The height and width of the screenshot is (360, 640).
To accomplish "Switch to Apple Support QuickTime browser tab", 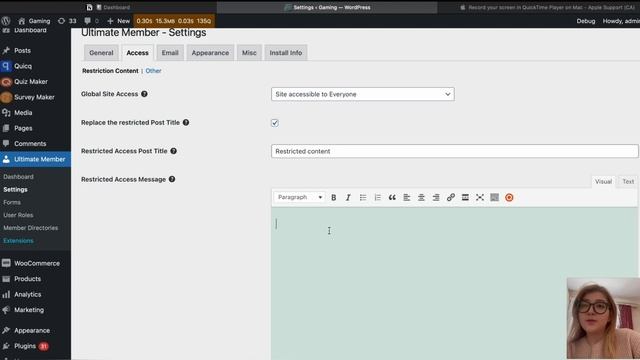I will click(547, 7).
